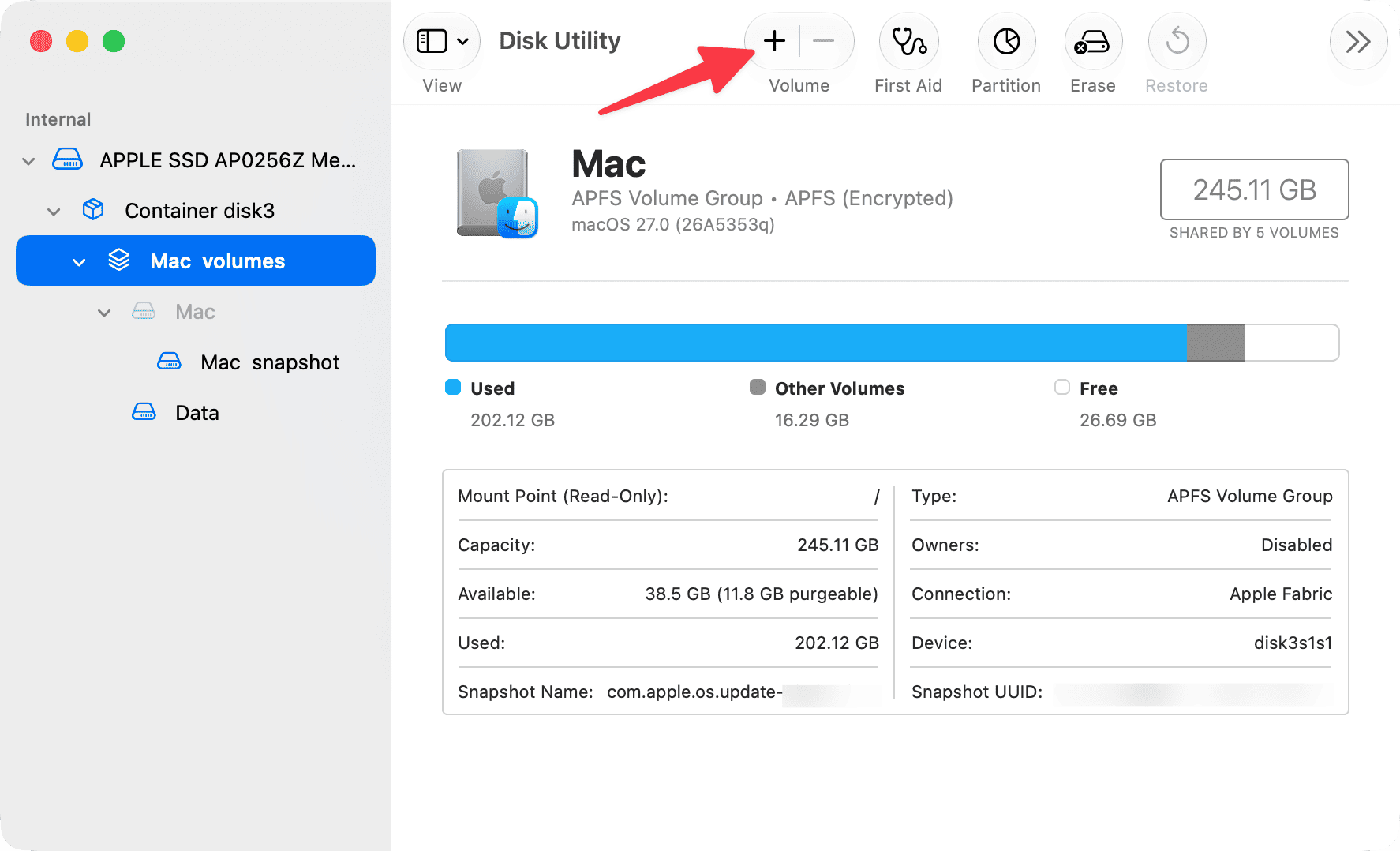This screenshot has width=1400, height=851.
Task: Click the dimmed Mac volume drive icon
Action: pos(144,311)
